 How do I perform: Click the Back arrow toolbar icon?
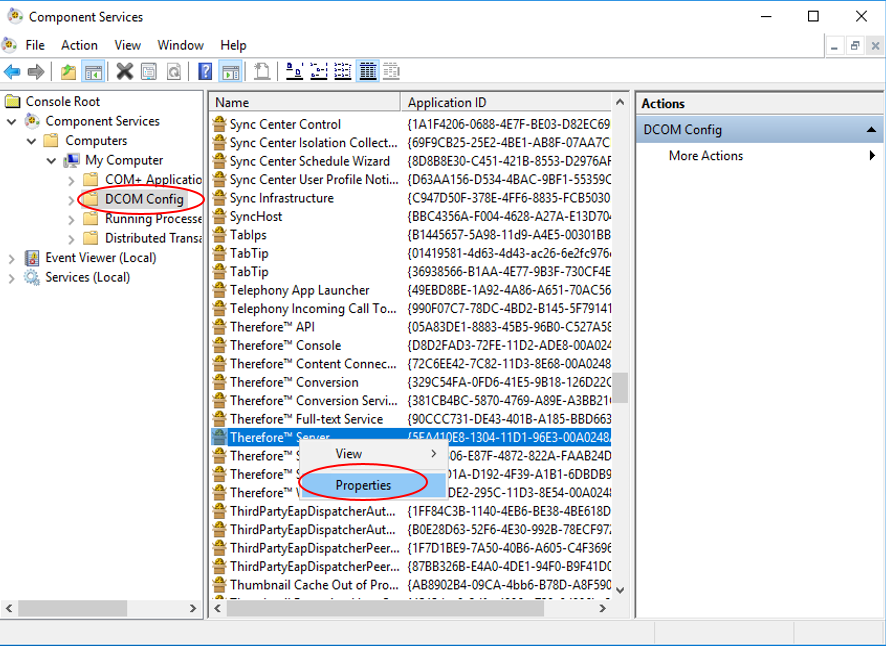point(12,71)
